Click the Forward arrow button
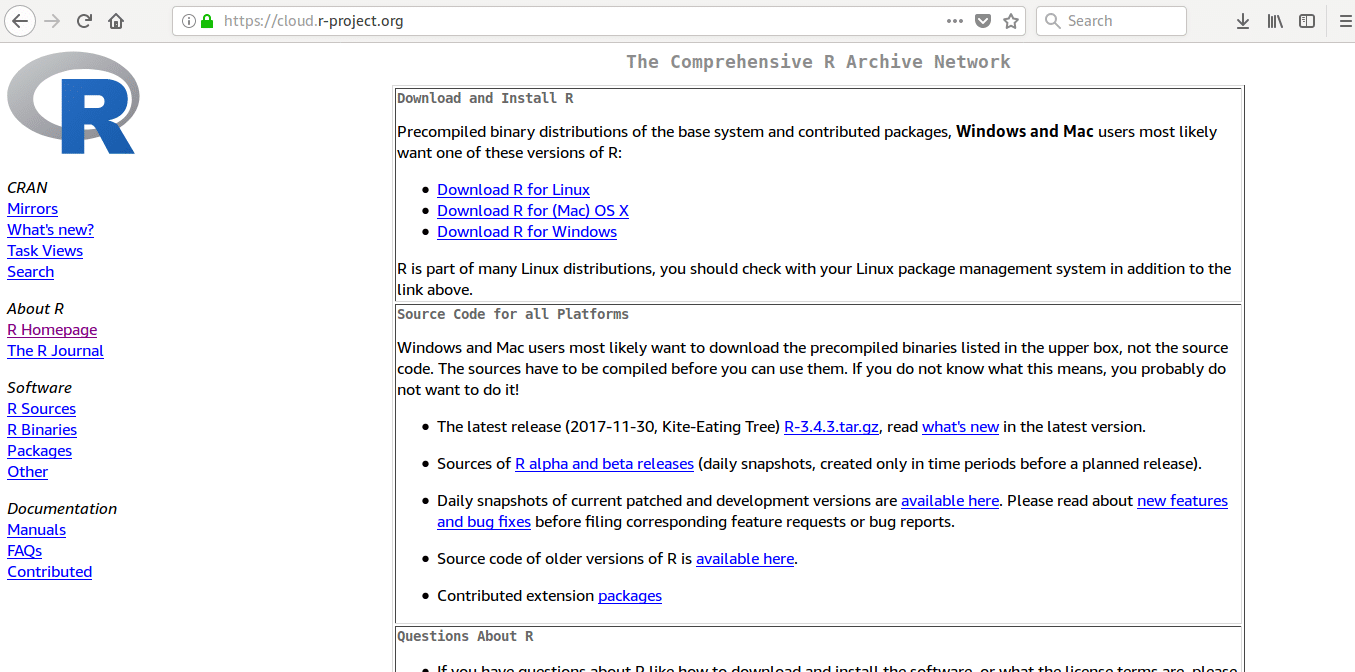Screen dimensions: 1355x672 [52, 20]
